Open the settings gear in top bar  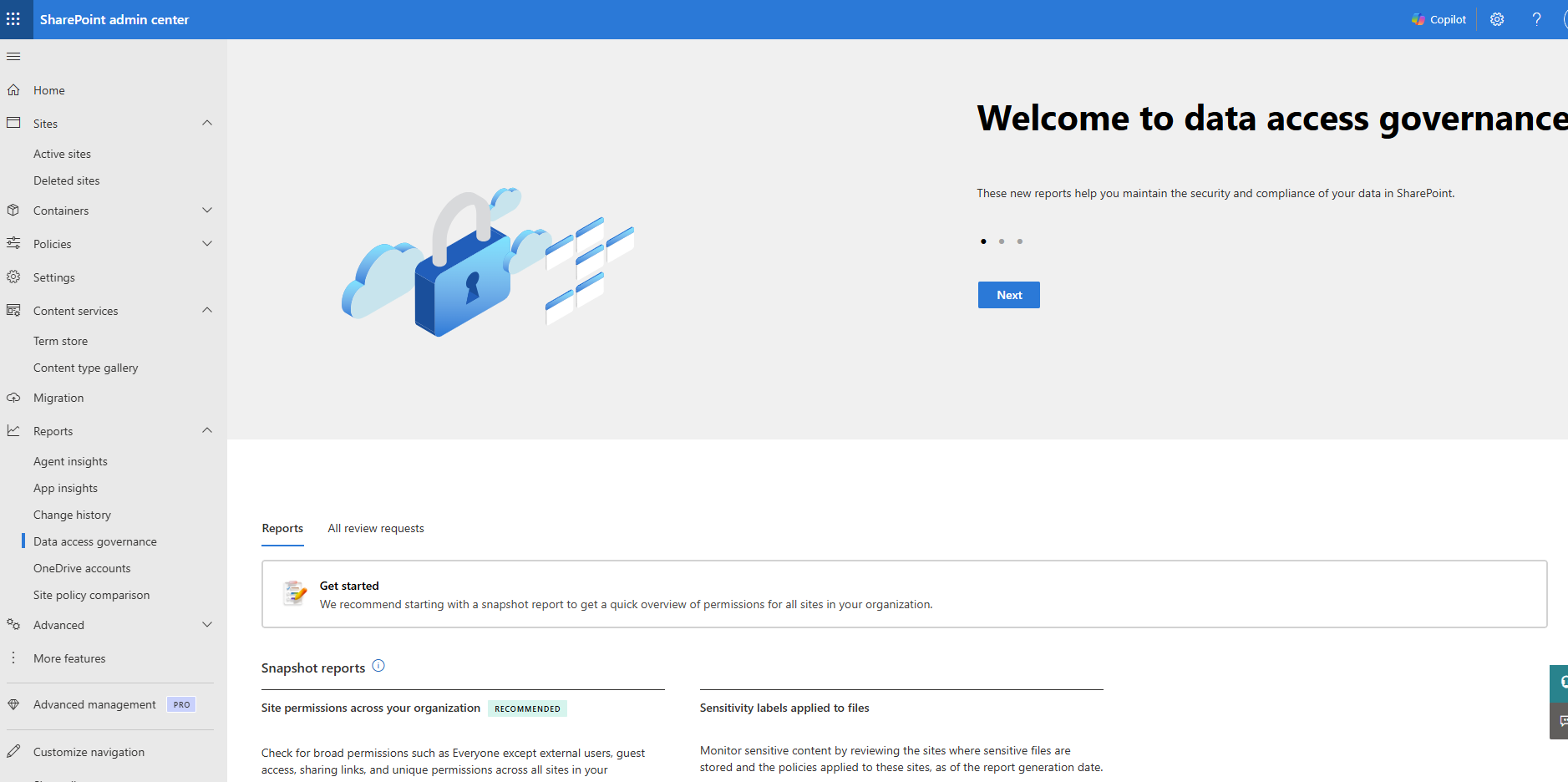1497,18
